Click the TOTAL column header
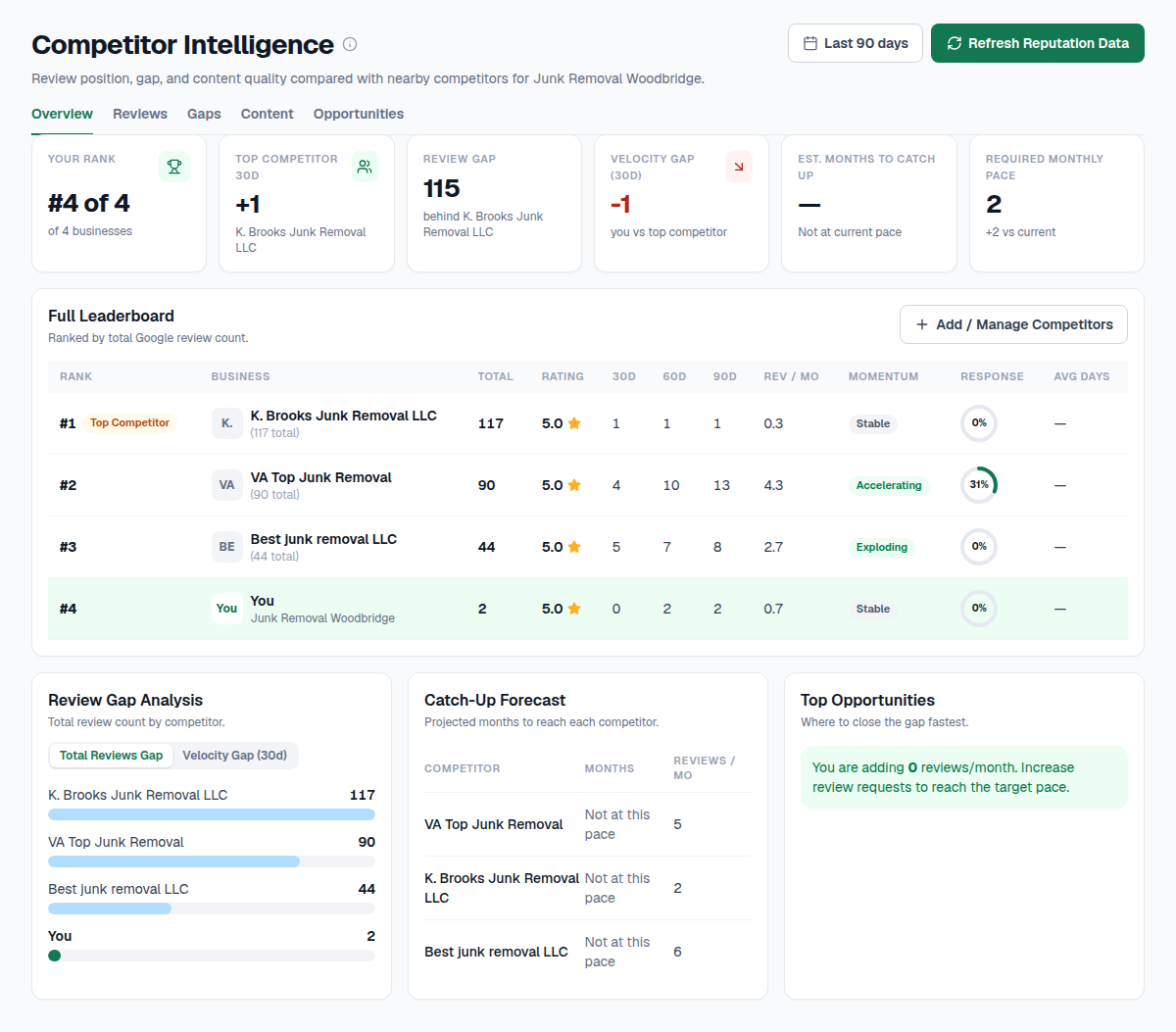The image size is (1176, 1032). coord(495,376)
